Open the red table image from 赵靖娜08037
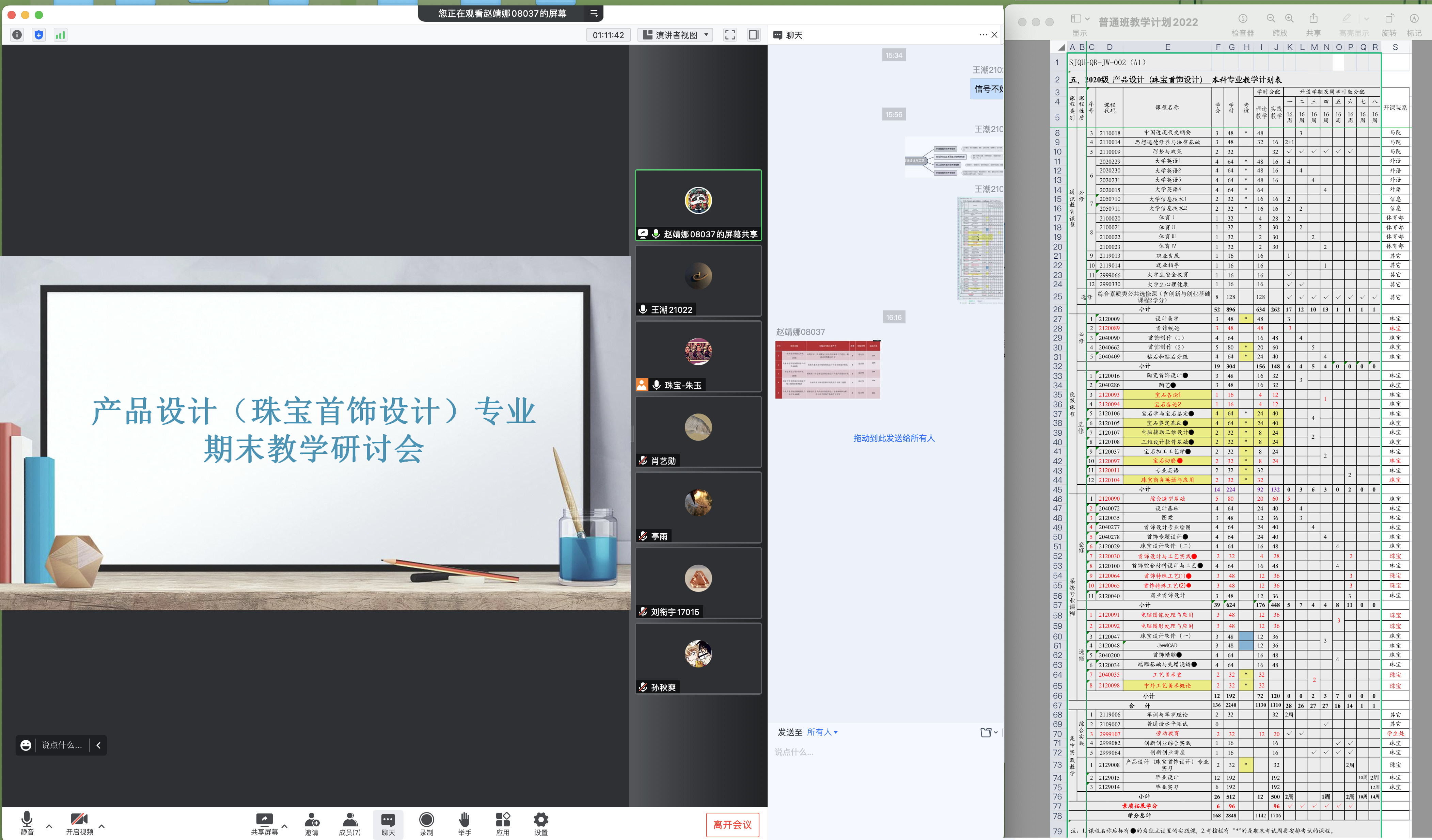The width and height of the screenshot is (1432, 840). point(828,369)
